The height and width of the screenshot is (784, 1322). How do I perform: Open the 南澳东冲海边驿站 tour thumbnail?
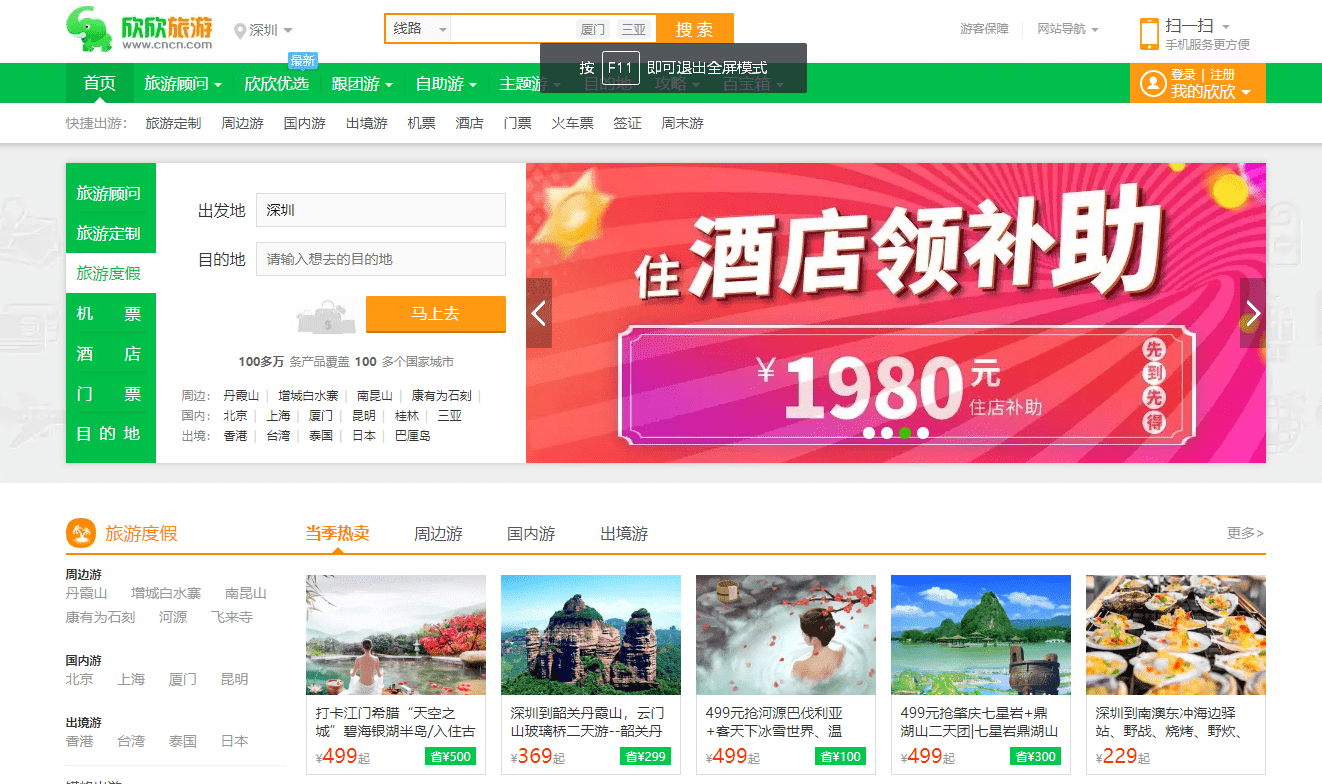(x=1176, y=635)
